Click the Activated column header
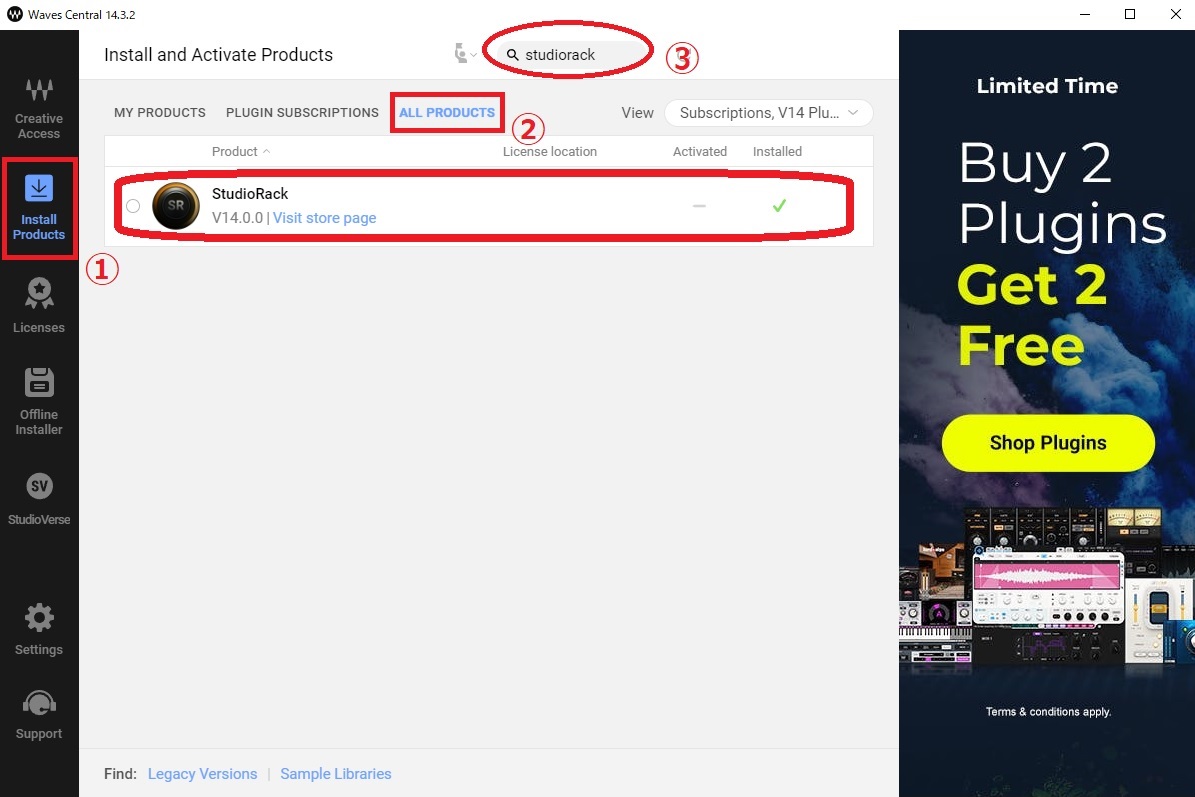The height and width of the screenshot is (797, 1195). pyautogui.click(x=700, y=152)
